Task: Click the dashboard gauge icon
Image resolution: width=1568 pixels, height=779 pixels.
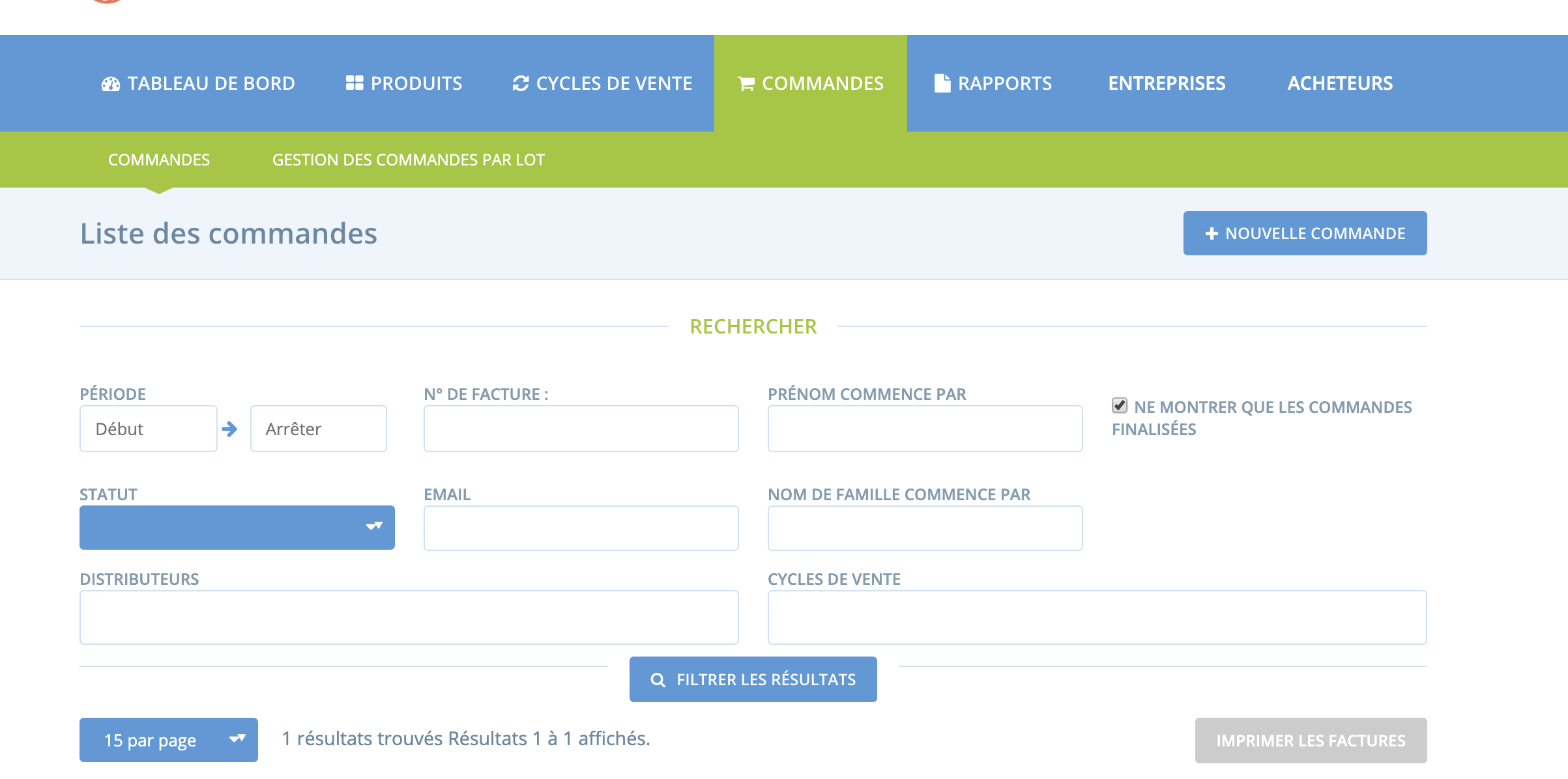Action: [111, 84]
